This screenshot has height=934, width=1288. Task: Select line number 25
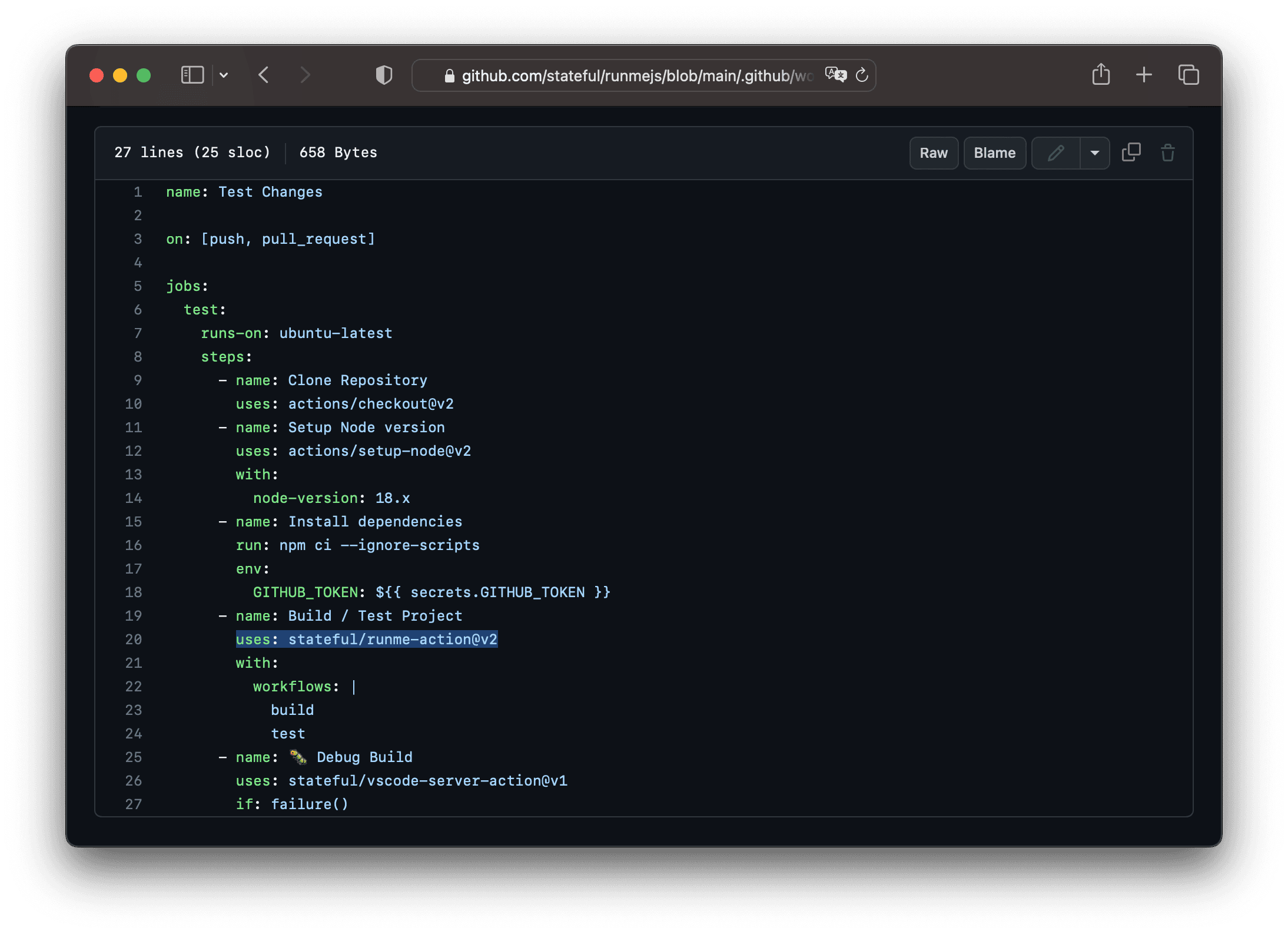click(134, 757)
